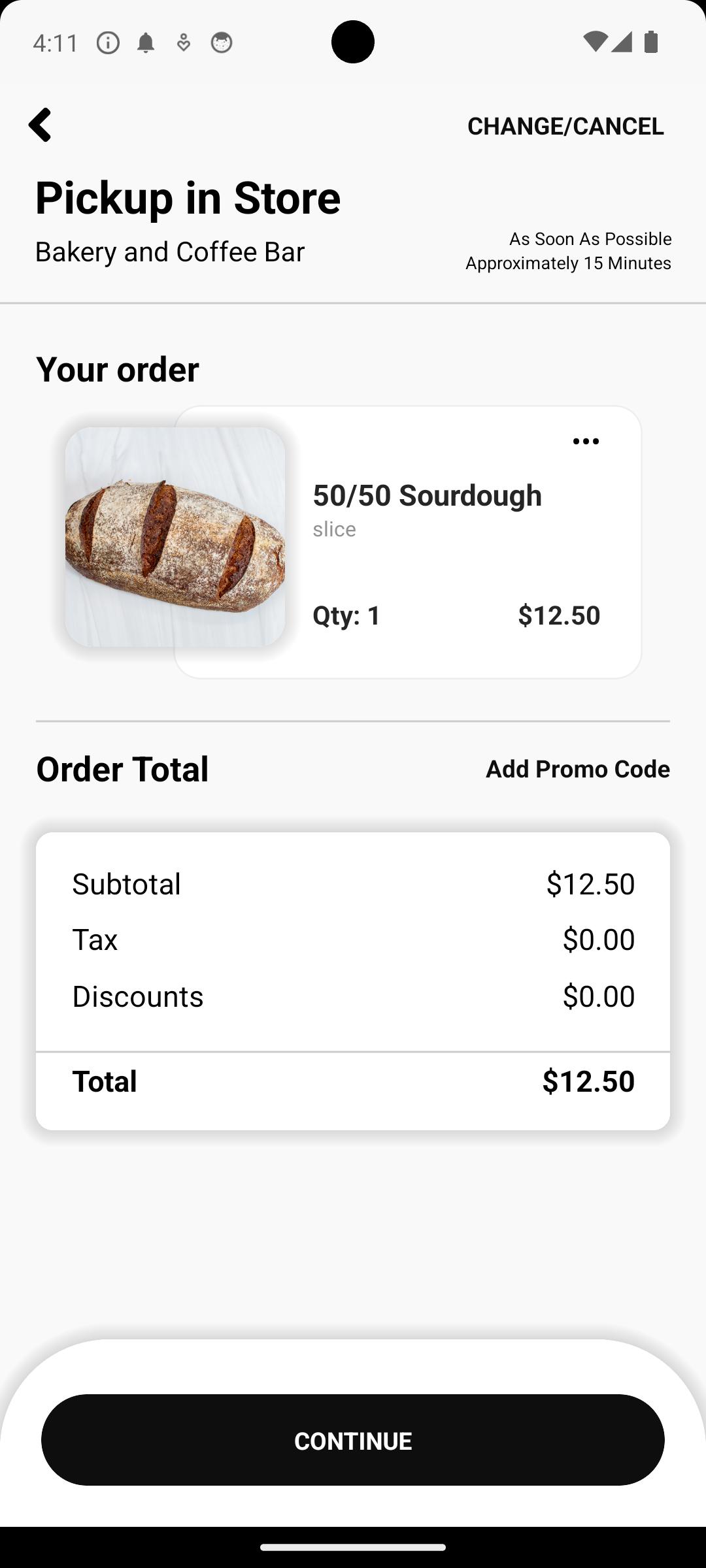
Task: Tap the notification bell status icon
Action: tap(146, 43)
